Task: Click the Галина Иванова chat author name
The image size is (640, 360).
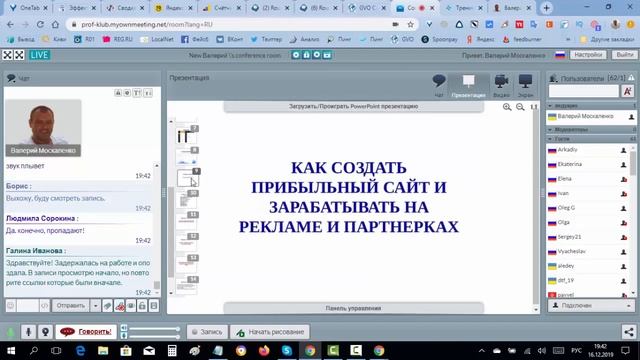Action: (x=36, y=251)
